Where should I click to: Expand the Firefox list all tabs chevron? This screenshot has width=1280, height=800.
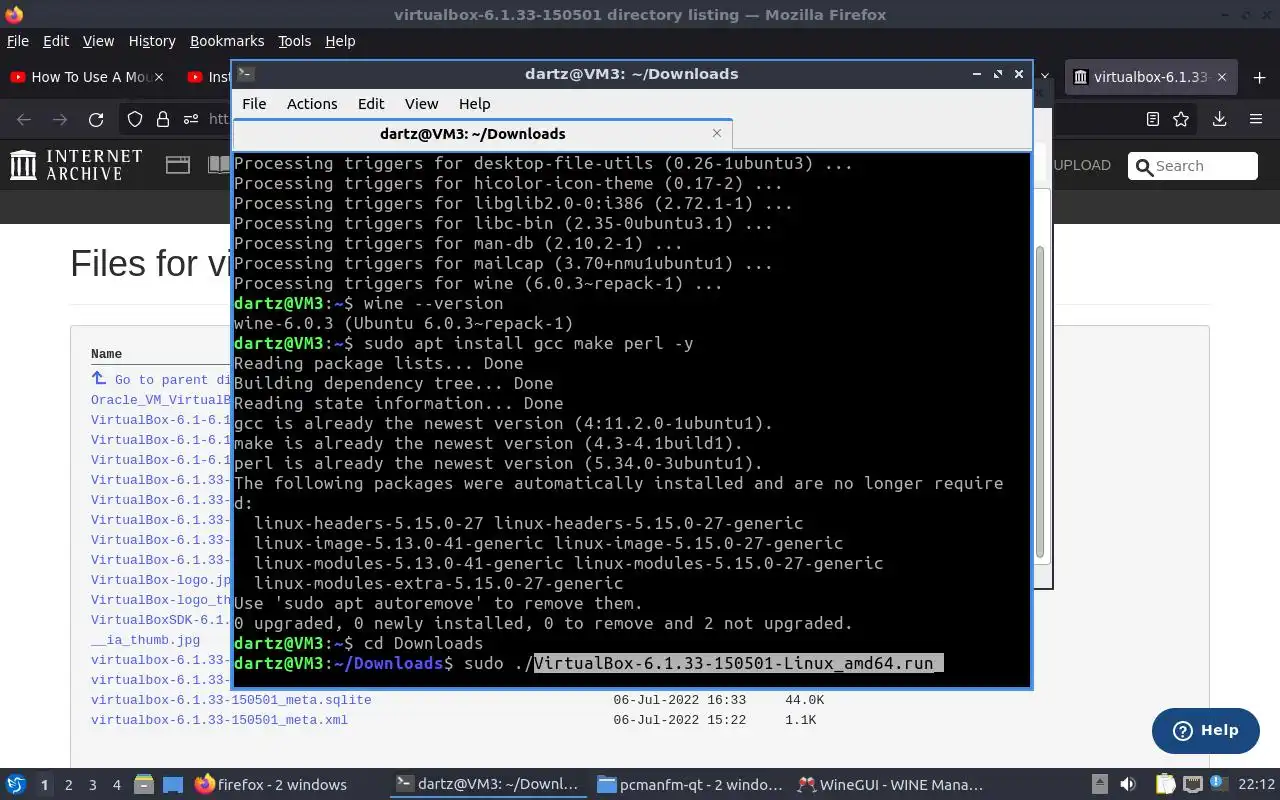(1045, 76)
